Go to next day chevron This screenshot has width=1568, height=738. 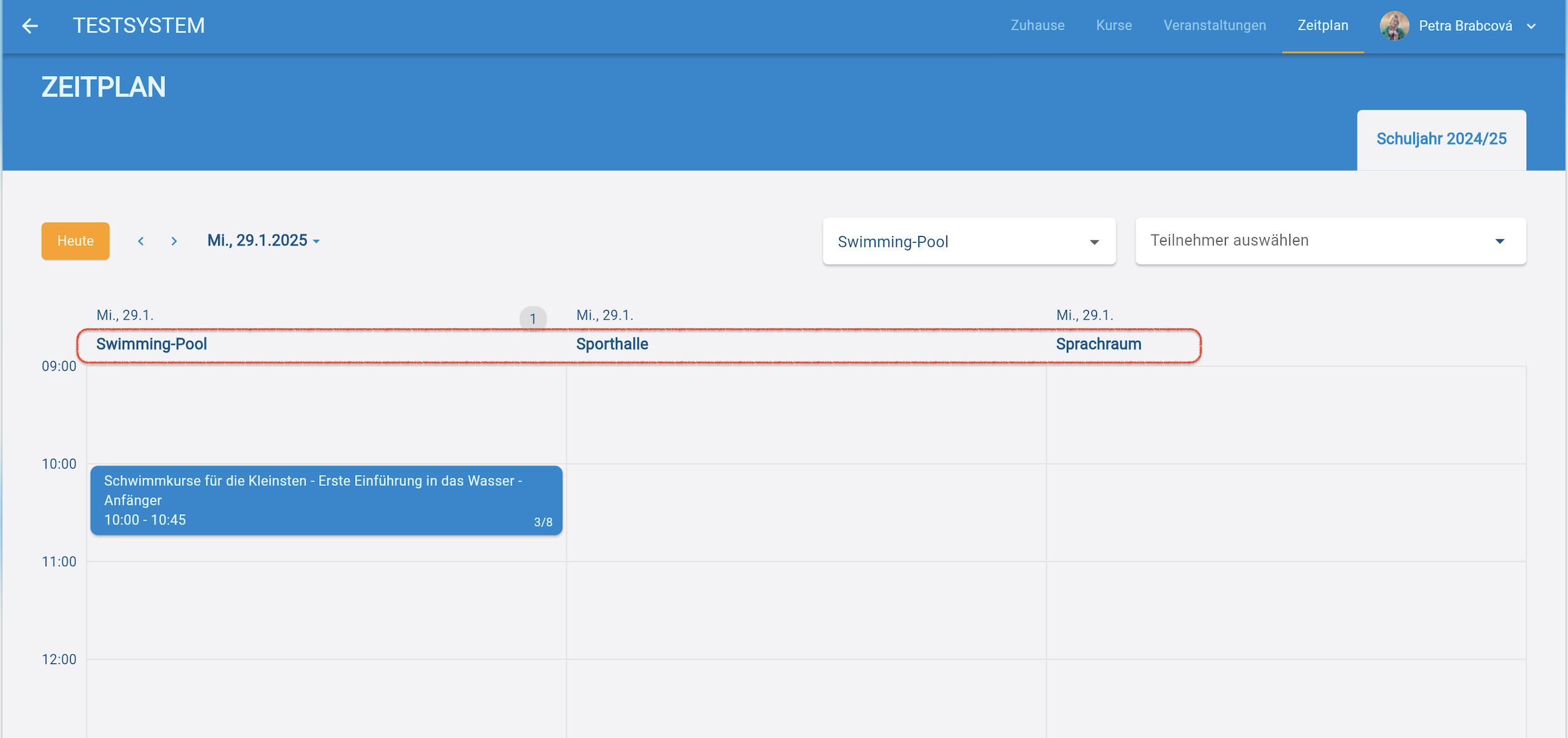tap(174, 241)
